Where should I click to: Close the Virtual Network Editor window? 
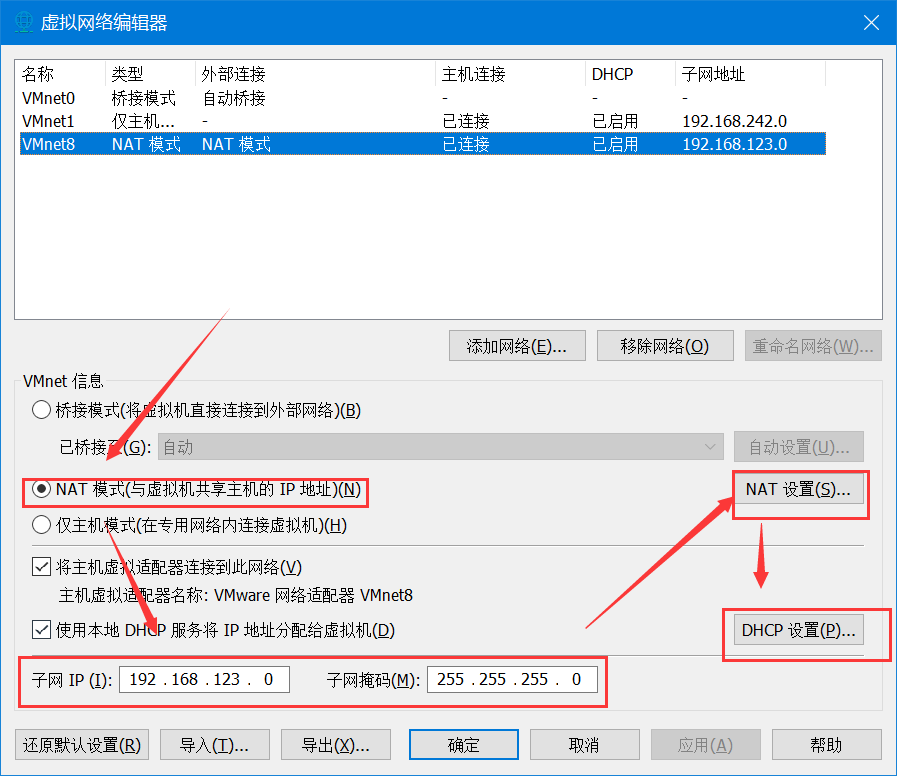871,22
